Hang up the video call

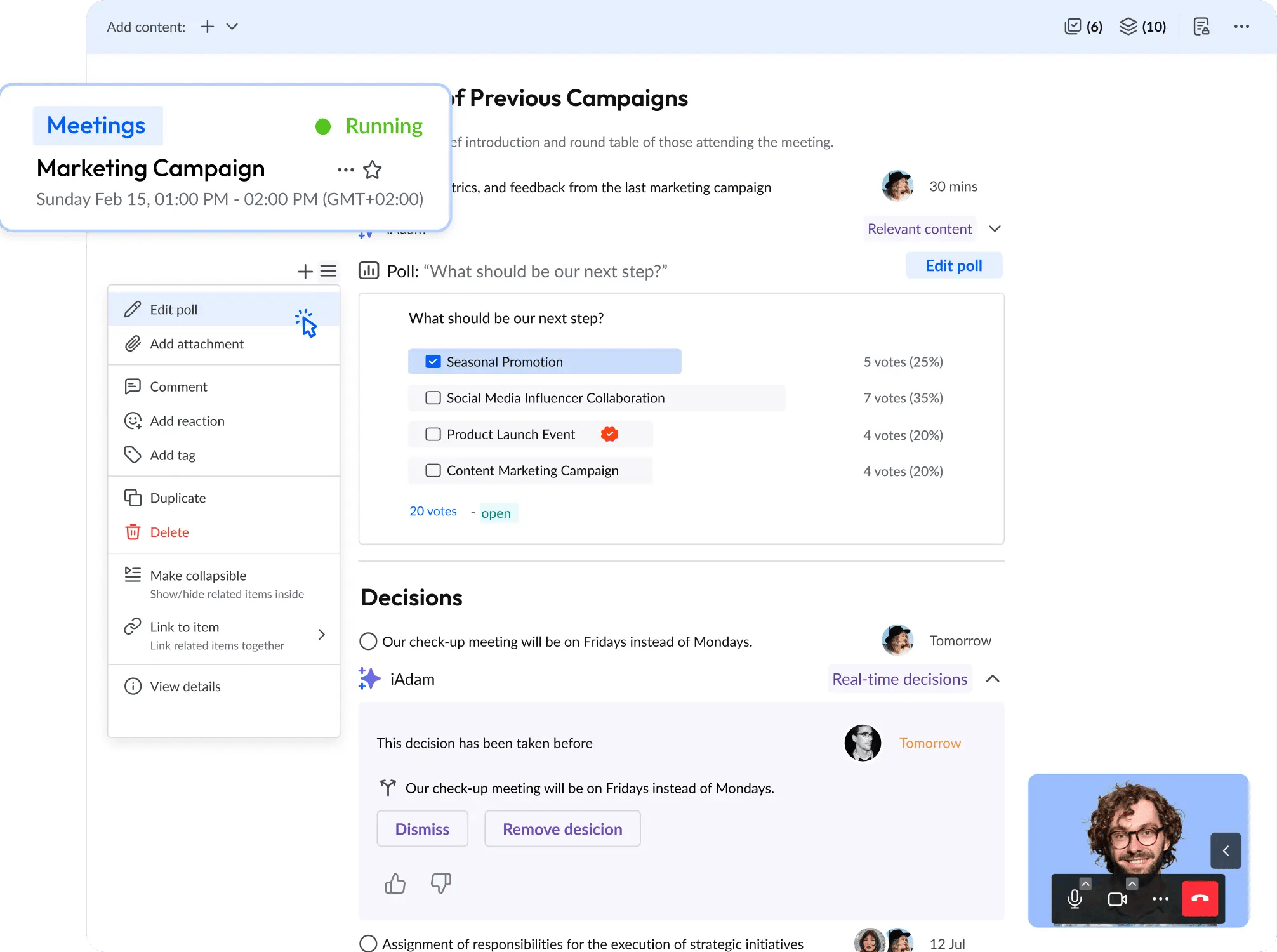click(x=1200, y=899)
